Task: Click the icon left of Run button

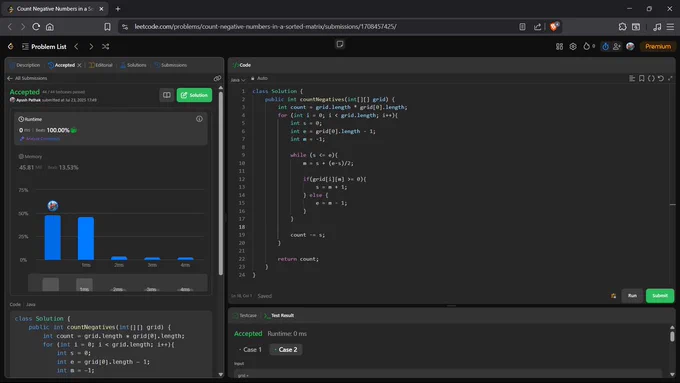Action: coord(613,296)
